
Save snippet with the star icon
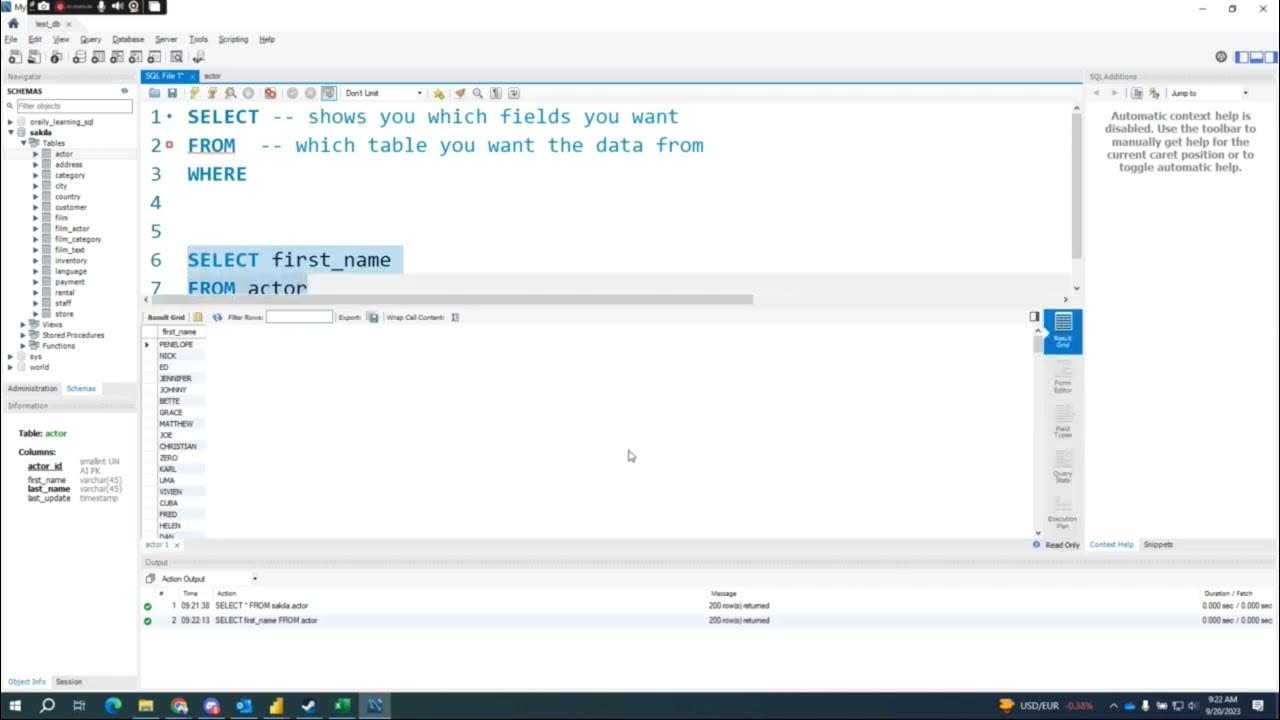(x=438, y=93)
